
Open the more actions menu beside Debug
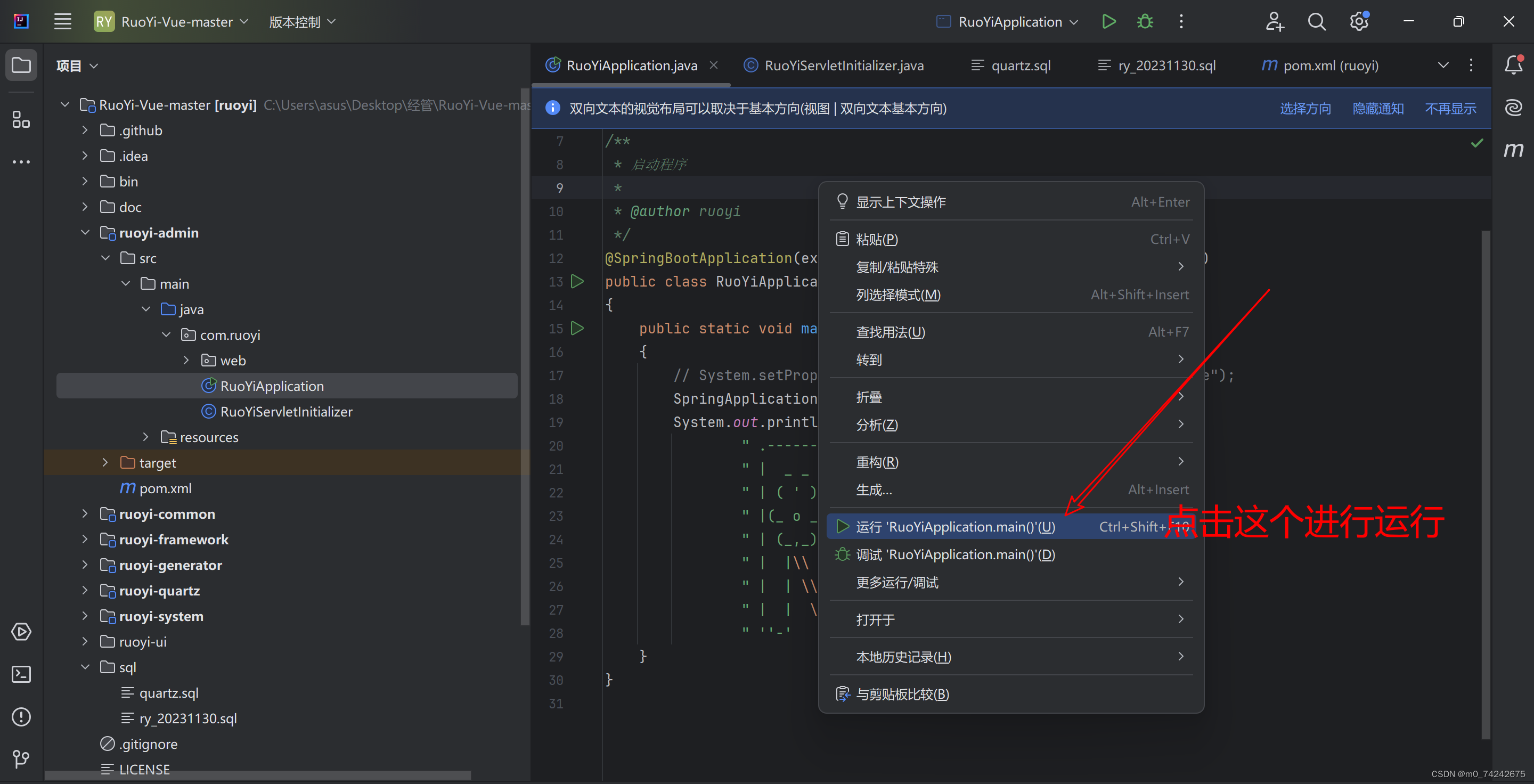(1181, 22)
